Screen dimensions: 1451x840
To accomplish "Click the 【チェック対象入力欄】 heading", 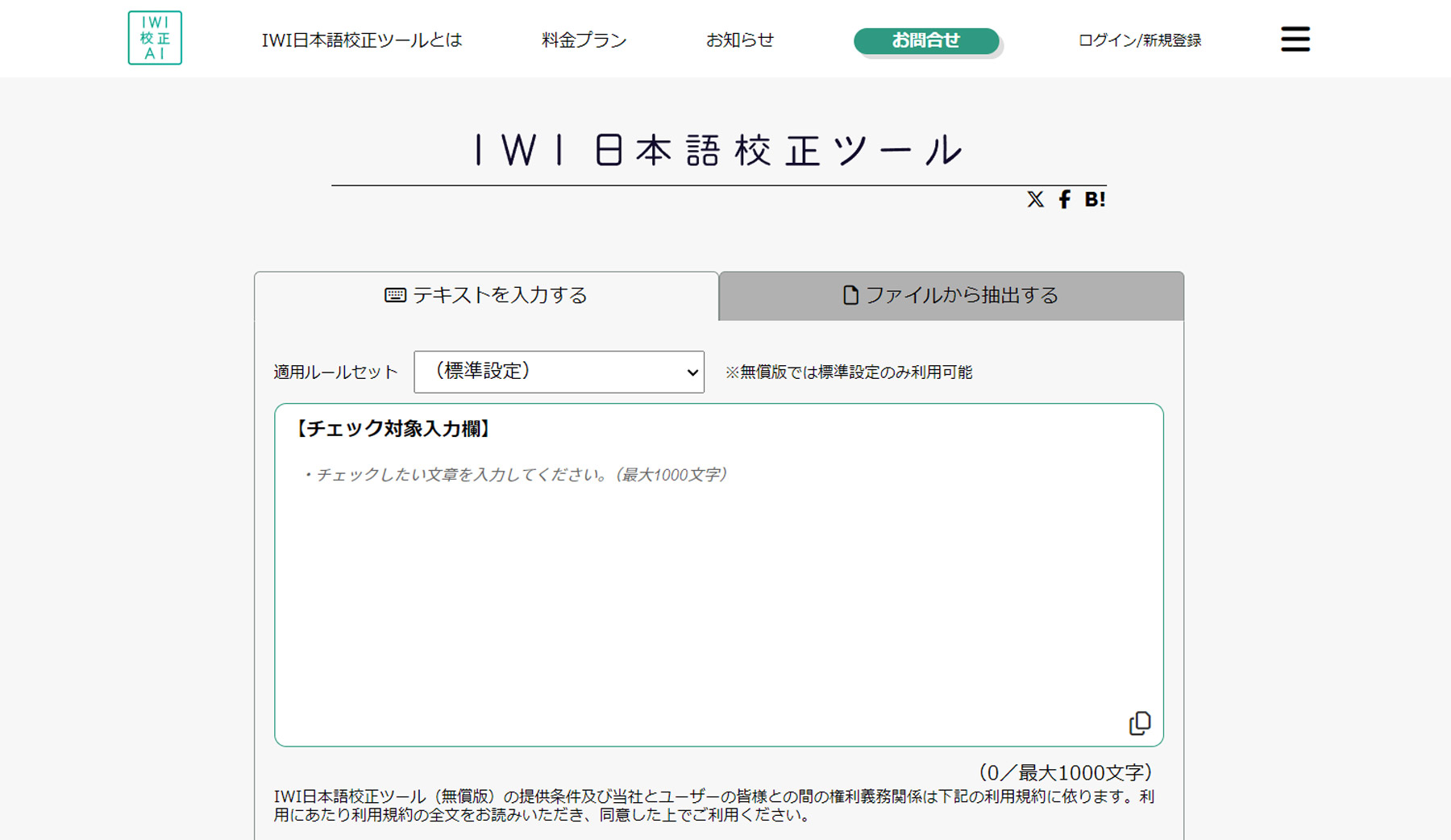I will [392, 429].
